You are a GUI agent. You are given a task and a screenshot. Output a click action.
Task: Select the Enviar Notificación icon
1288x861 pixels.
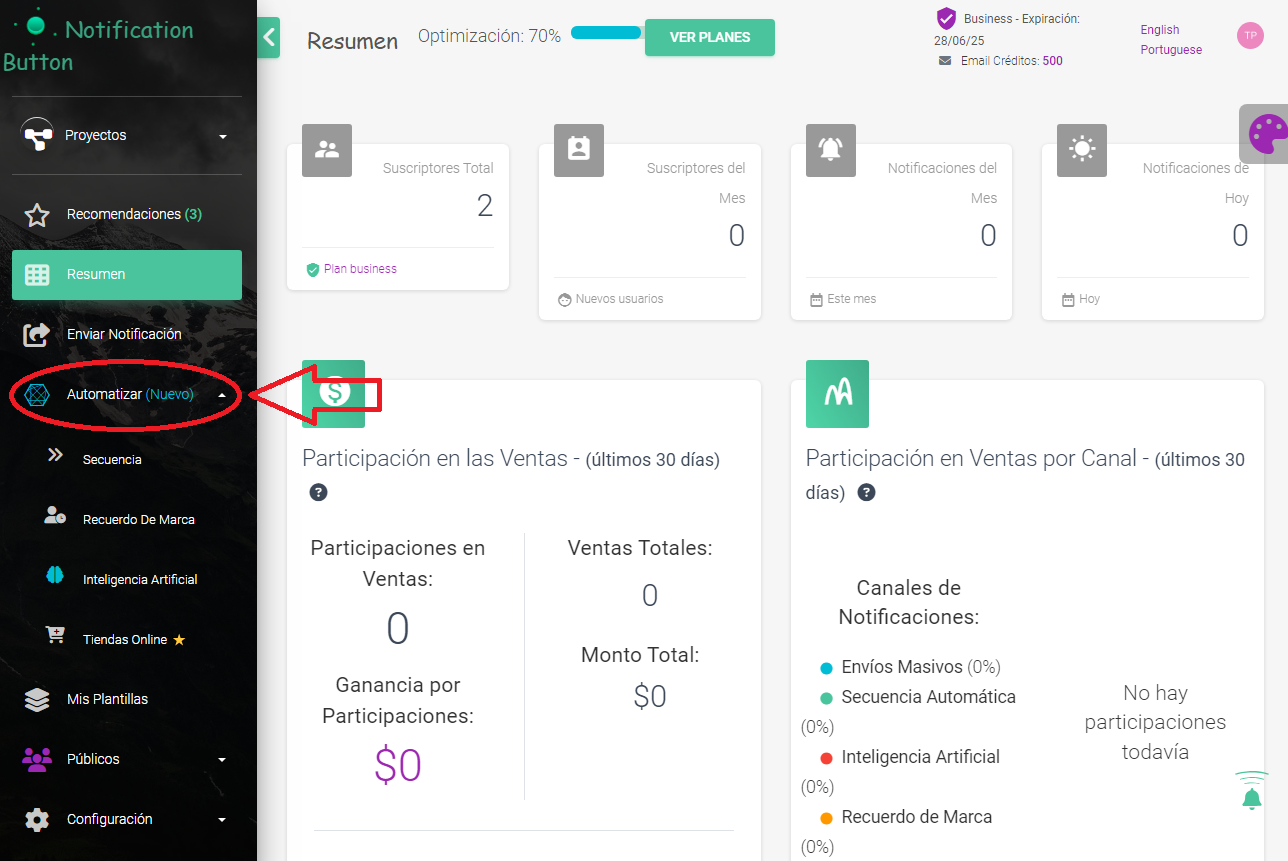[x=36, y=334]
